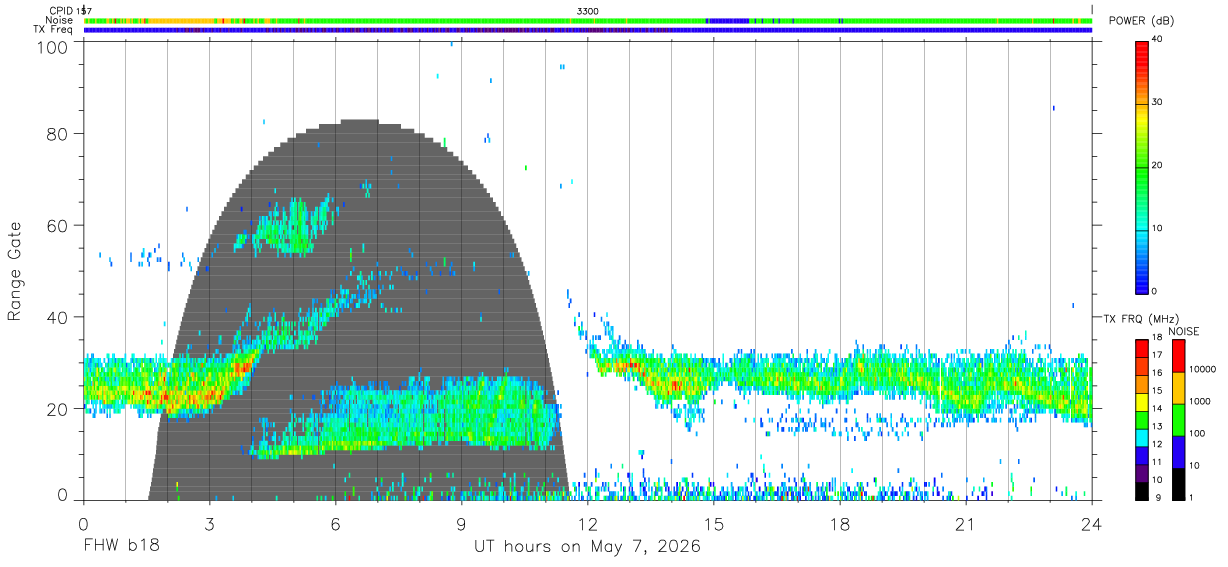Click the 40 label on POWER color bar
1228x567 pixels.
[x=1158, y=40]
